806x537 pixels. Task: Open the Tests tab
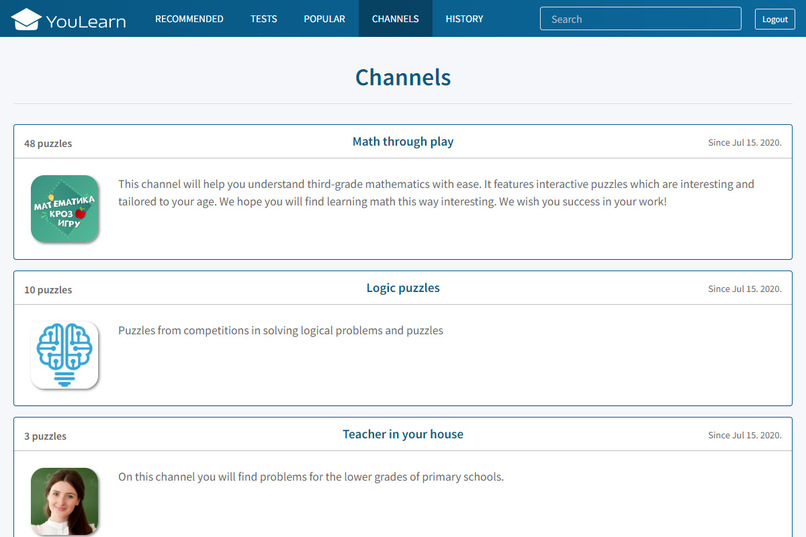(264, 19)
